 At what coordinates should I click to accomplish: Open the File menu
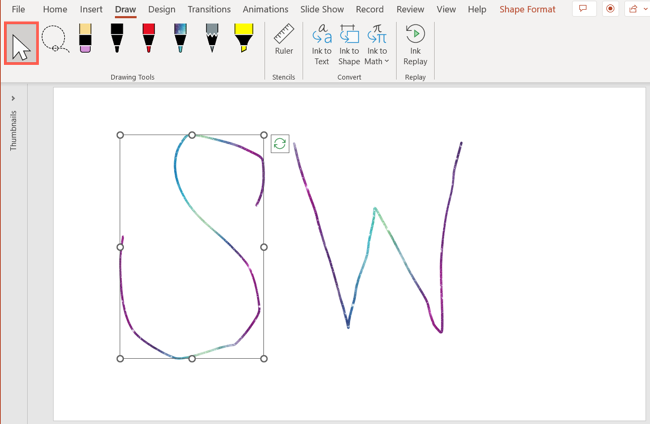click(x=18, y=9)
